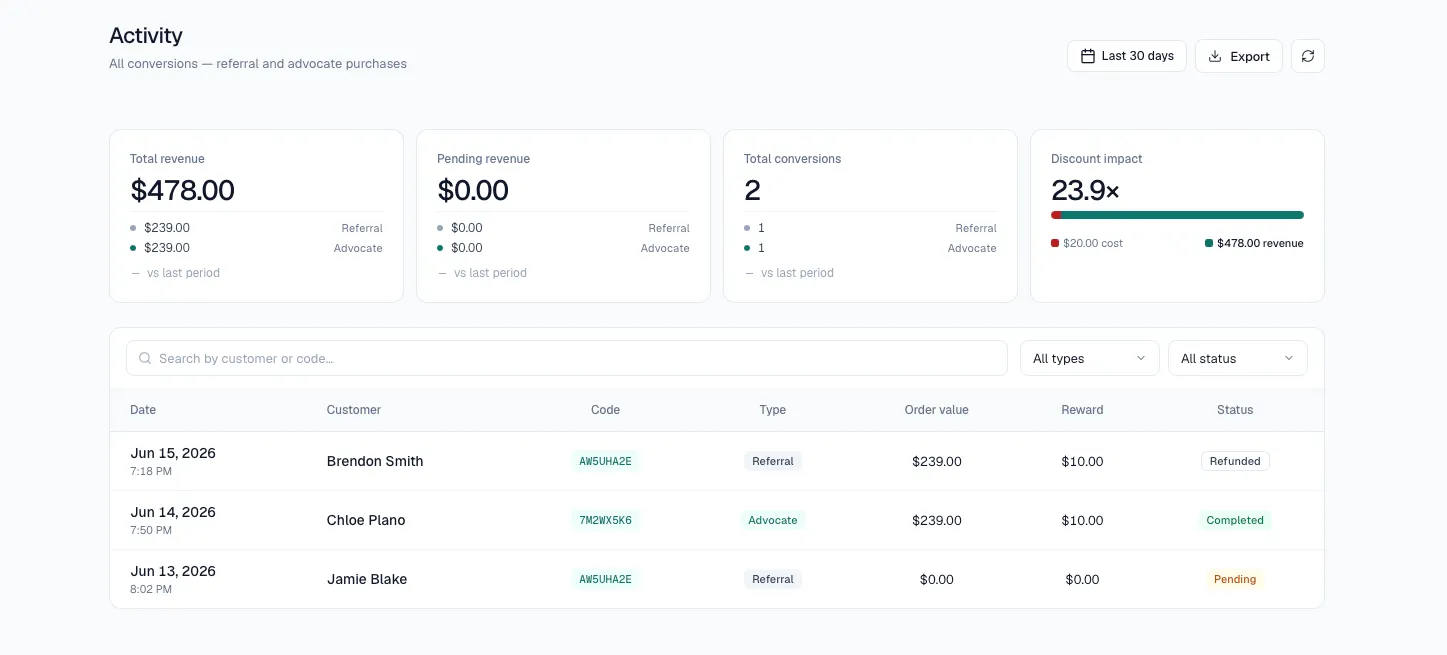Click $0.00 order value in Jamie Blake row
Viewport: 1447px width, 655px height.
coord(937,579)
